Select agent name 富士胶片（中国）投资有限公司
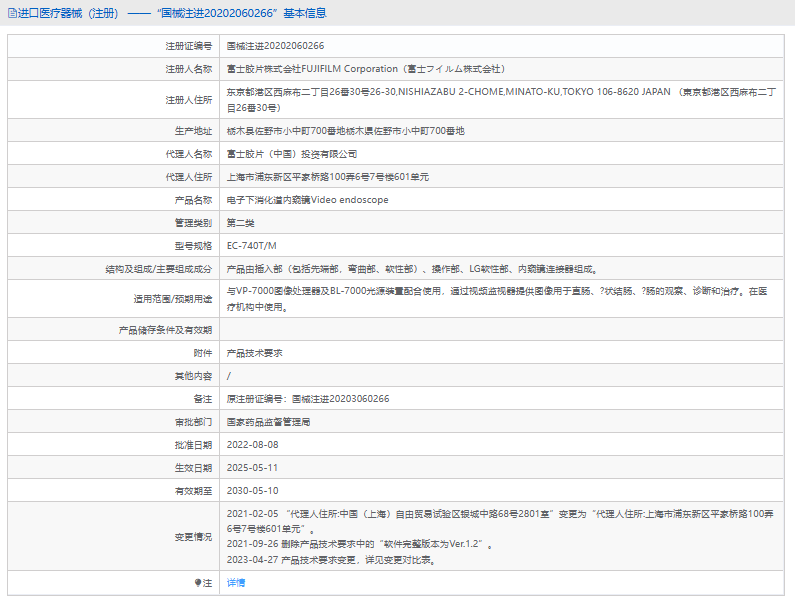The image size is (795, 604). point(292,154)
